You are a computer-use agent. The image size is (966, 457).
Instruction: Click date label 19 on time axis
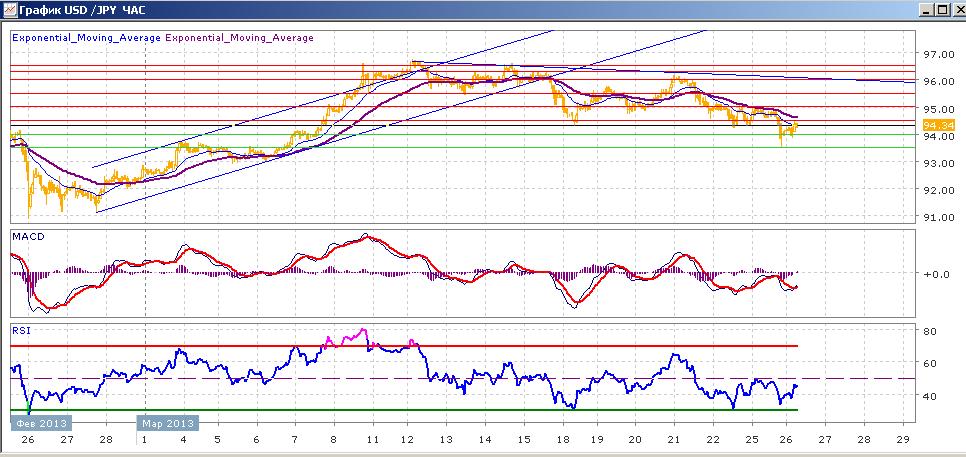[598, 440]
